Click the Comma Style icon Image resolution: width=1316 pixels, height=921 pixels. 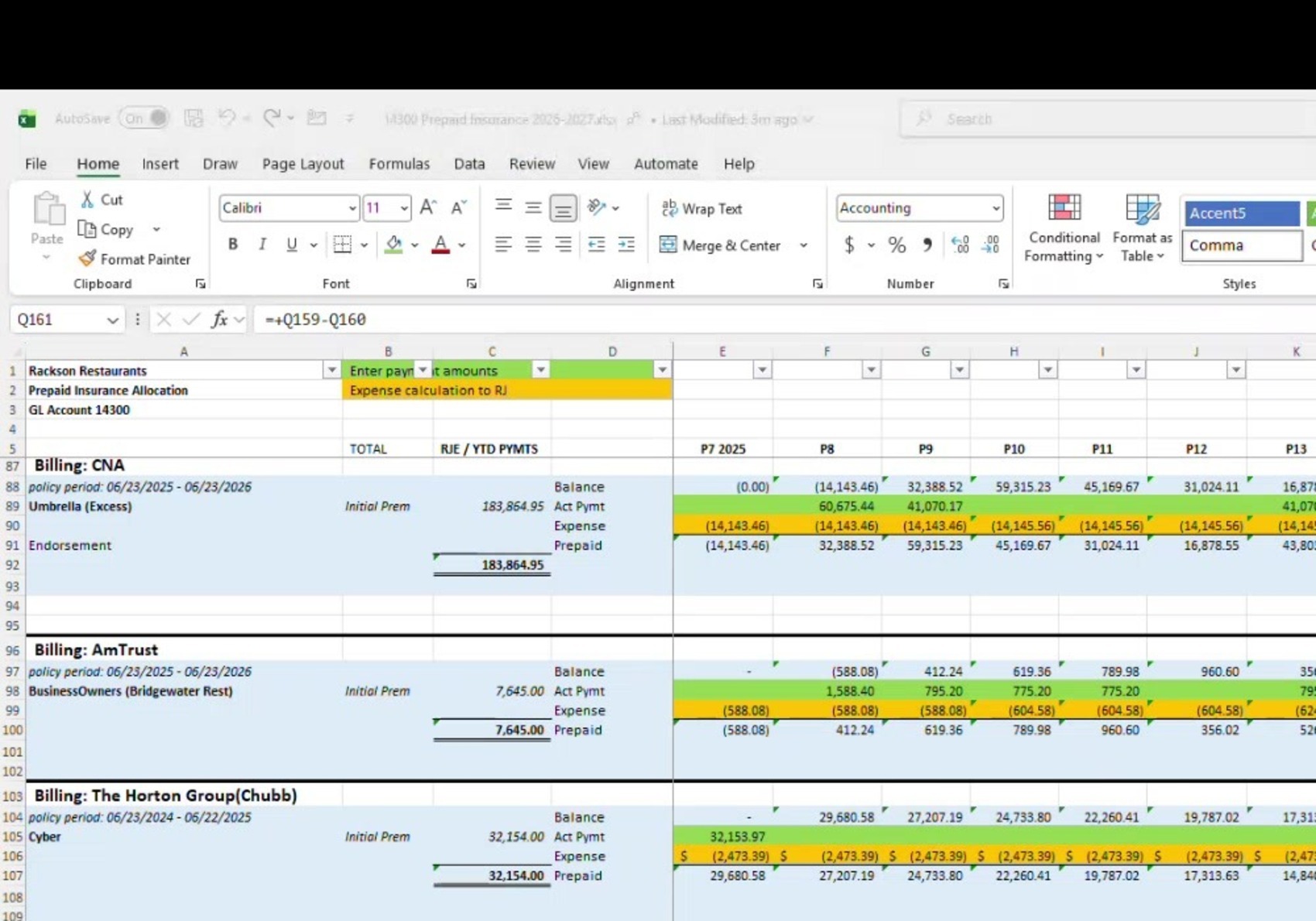coord(927,245)
